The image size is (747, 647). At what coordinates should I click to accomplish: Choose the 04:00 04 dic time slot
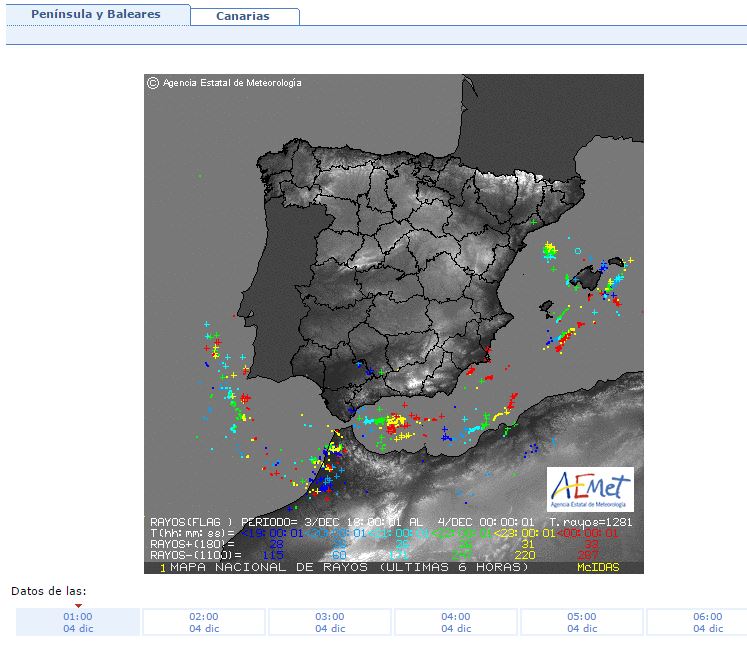tap(456, 622)
